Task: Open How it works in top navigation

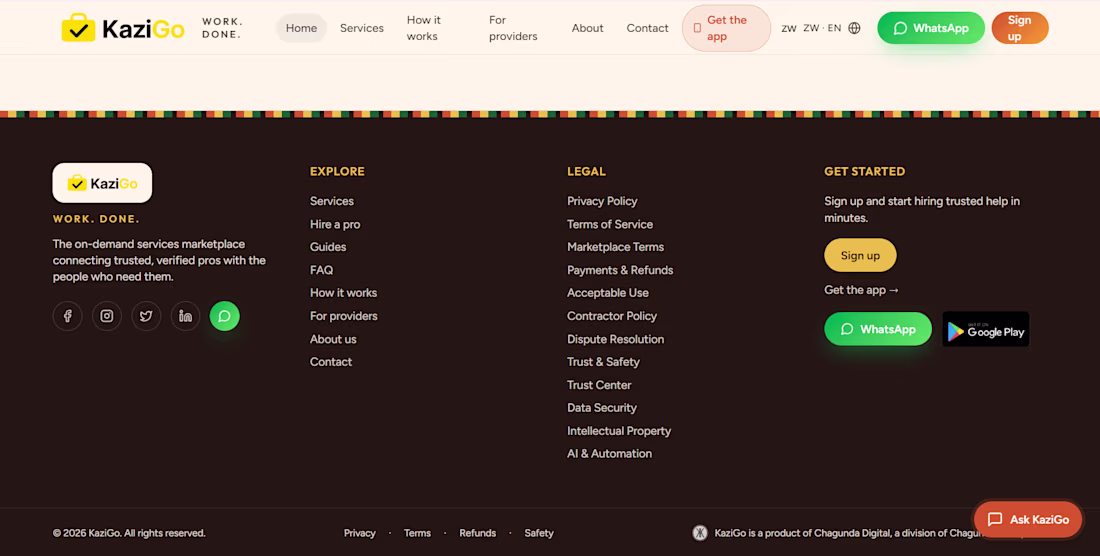Action: (x=424, y=28)
